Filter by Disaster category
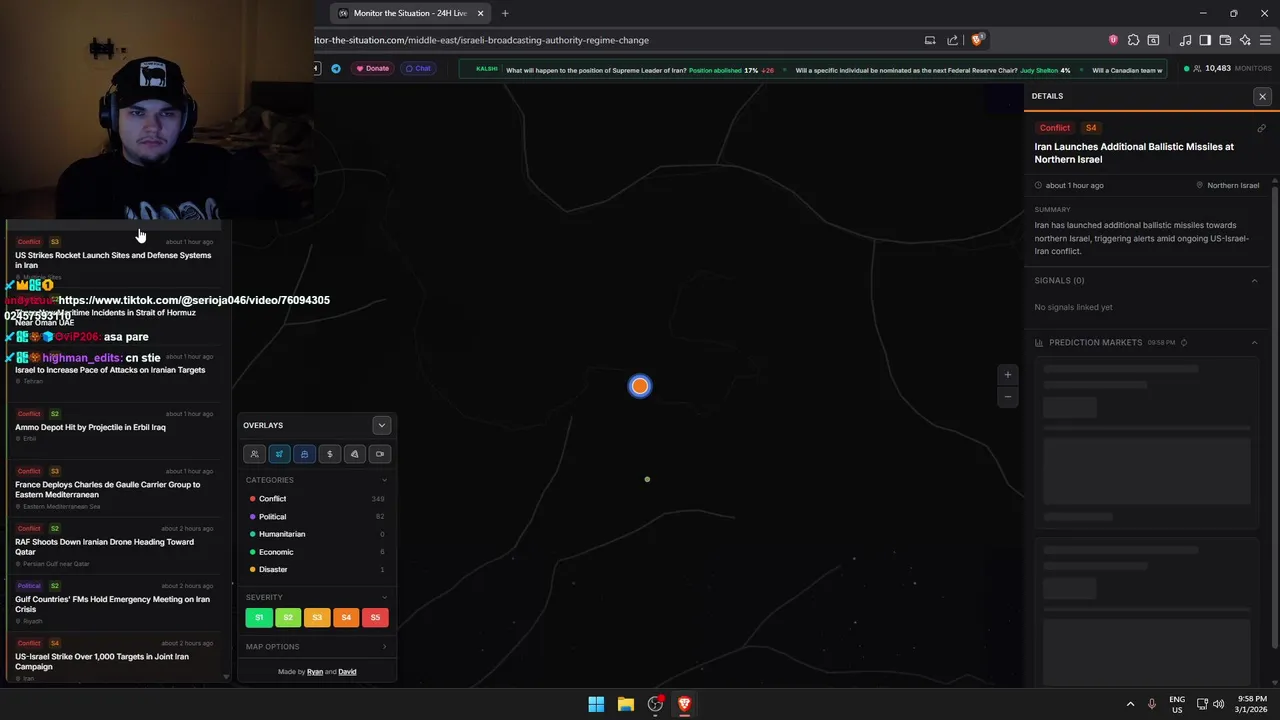Viewport: 1280px width, 720px height. coord(316,570)
